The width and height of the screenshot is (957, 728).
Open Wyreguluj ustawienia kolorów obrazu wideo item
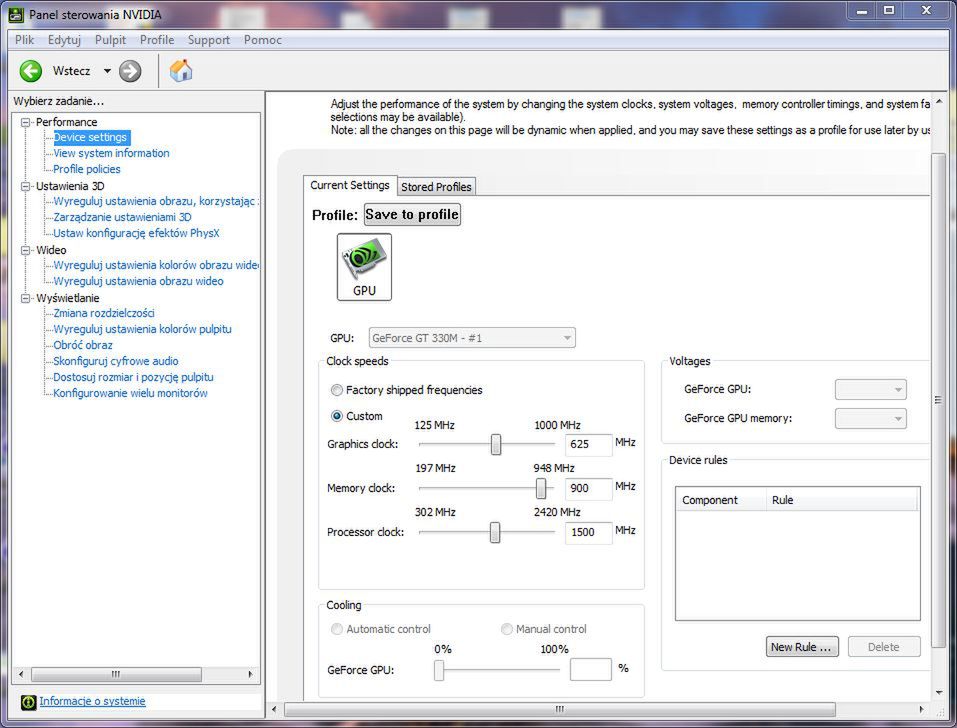pyautogui.click(x=156, y=265)
